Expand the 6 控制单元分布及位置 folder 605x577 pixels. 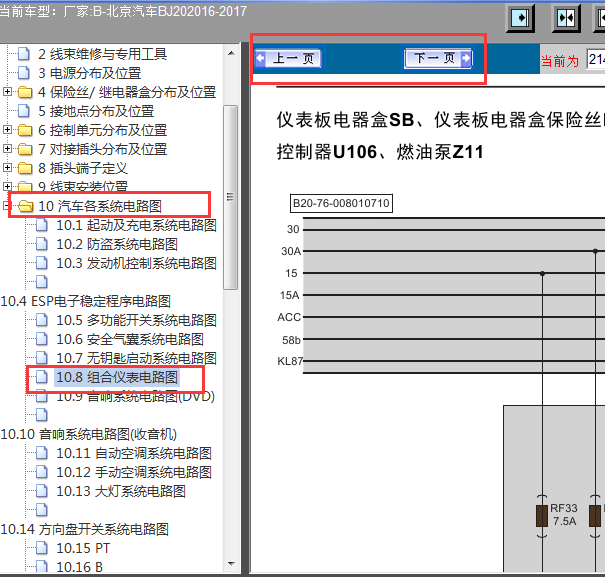pyautogui.click(x=7, y=130)
